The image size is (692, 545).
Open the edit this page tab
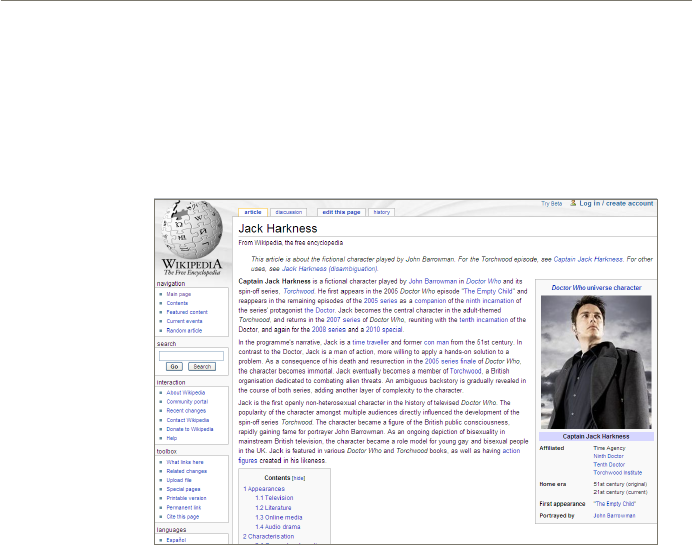click(x=341, y=212)
